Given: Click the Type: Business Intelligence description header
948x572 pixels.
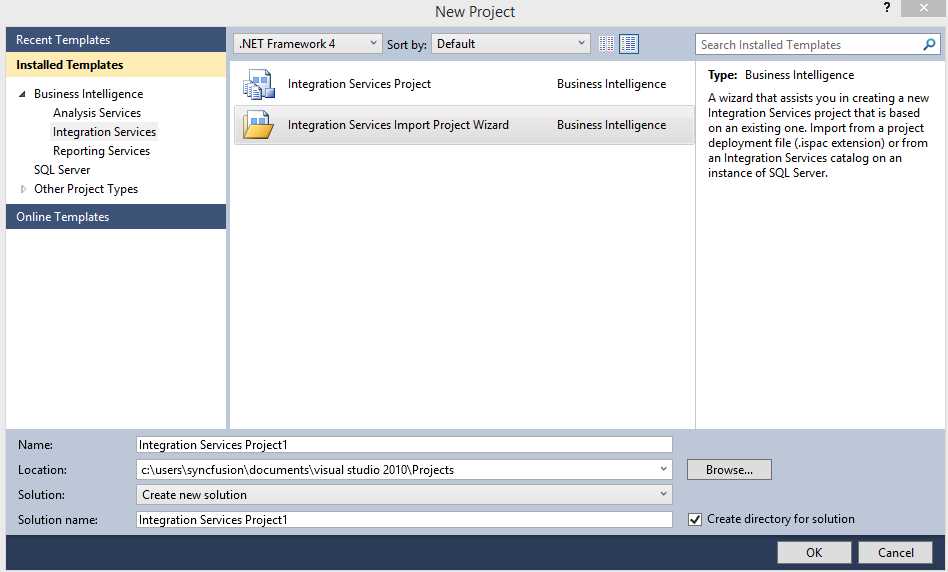Looking at the screenshot, I should (781, 75).
